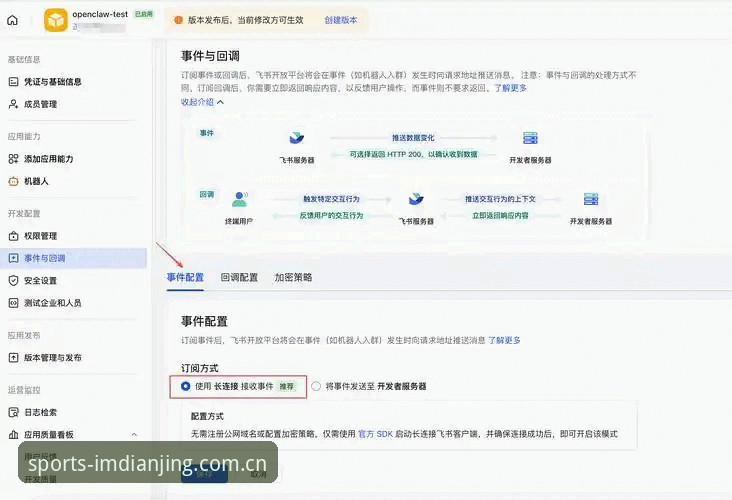Click the 凭证与基础信息 sidebar icon
This screenshot has height=500, width=732.
pos(14,82)
